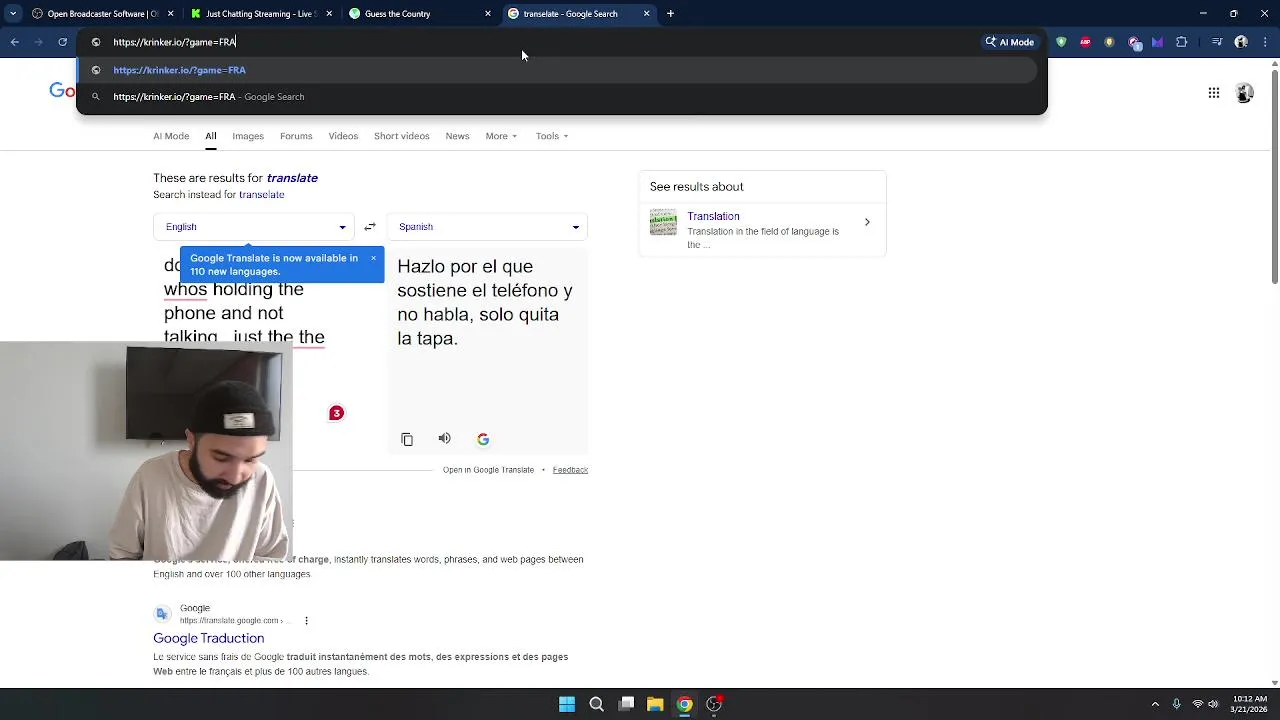1280x720 pixels.
Task: Open Google account avatar on page
Action: (1245, 93)
